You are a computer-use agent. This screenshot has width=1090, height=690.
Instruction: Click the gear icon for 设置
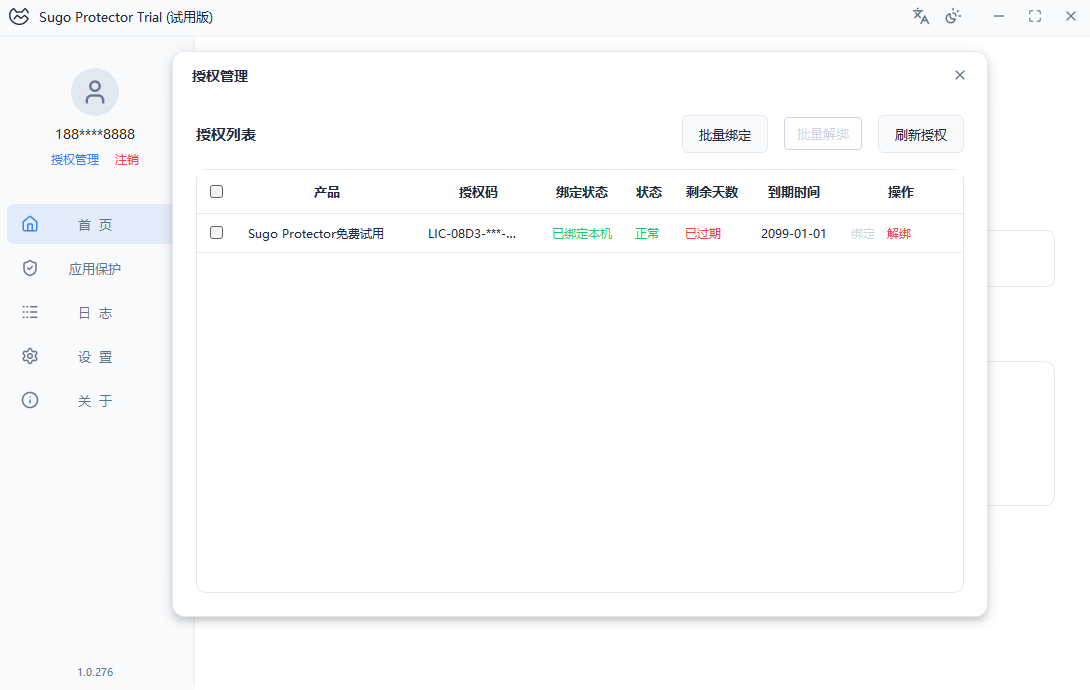click(x=30, y=356)
